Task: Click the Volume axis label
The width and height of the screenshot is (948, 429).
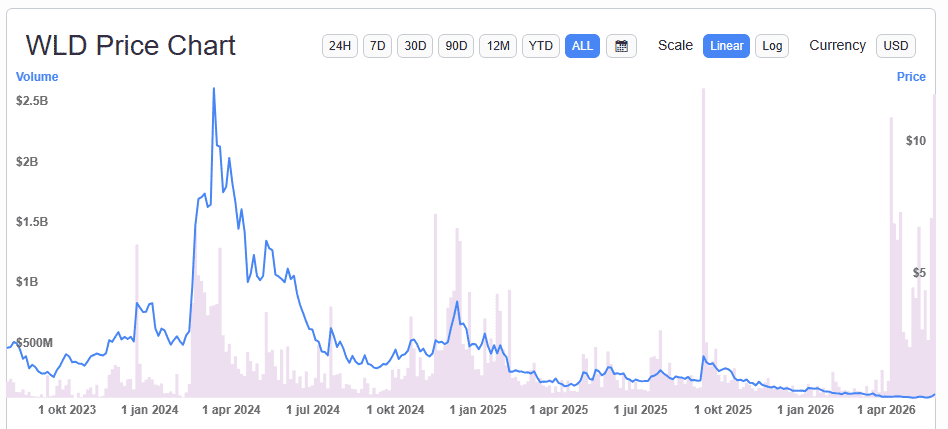Action: 37,77
